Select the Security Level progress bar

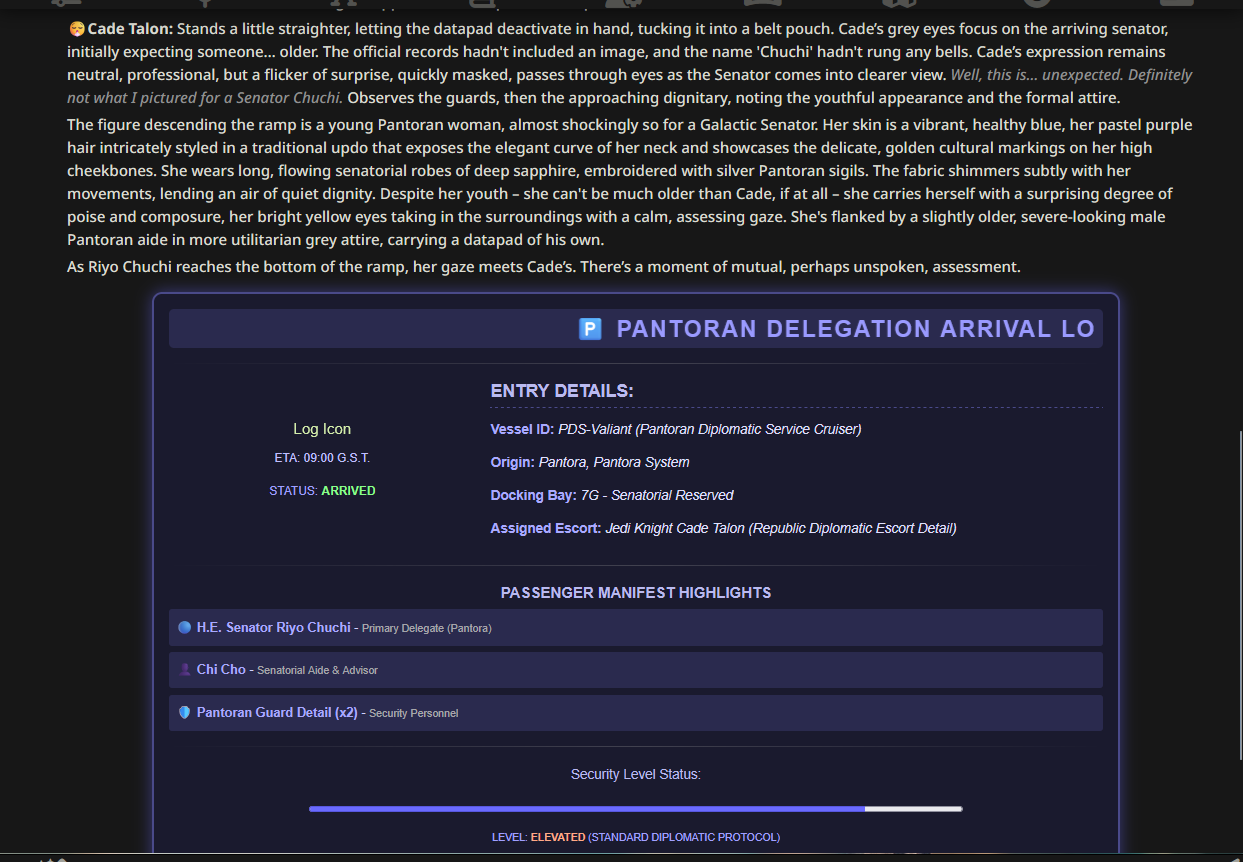[636, 808]
